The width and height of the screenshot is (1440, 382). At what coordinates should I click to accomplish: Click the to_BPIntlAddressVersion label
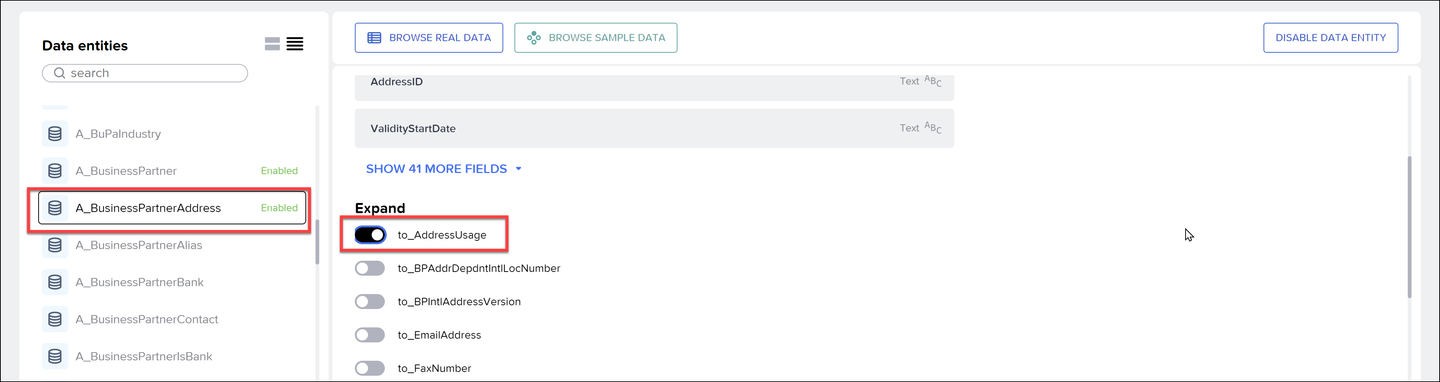(x=459, y=301)
